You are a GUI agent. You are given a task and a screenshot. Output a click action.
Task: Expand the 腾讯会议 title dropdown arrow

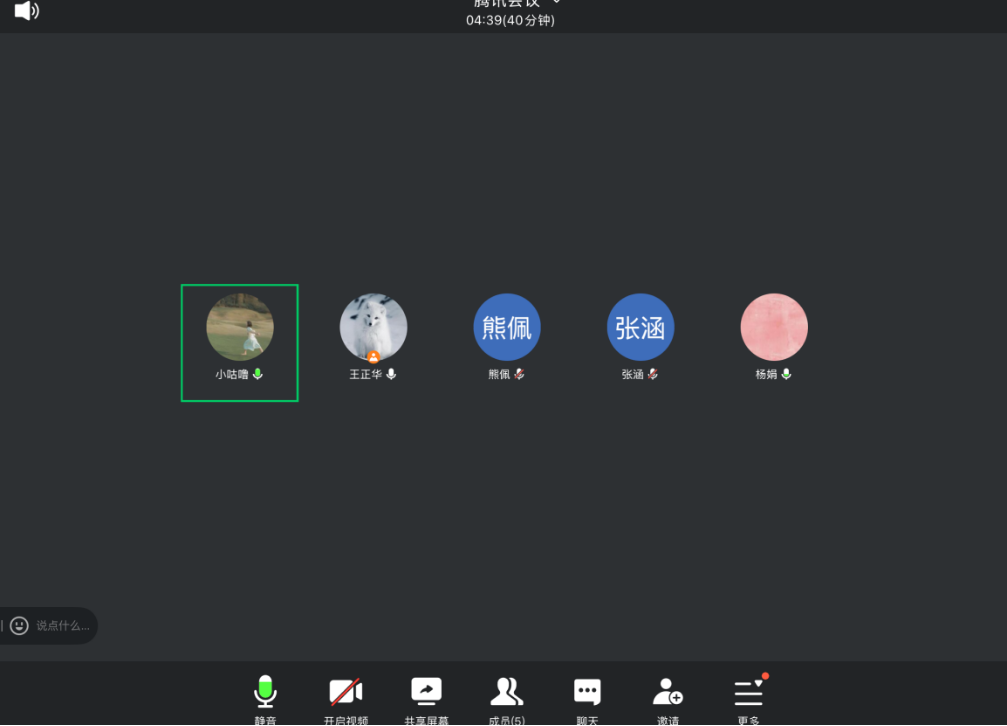point(557,3)
